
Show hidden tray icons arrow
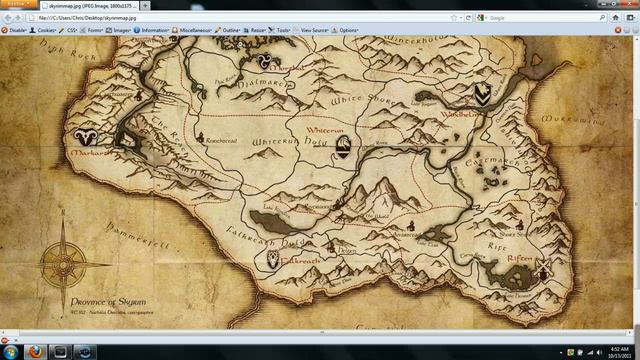pos(561,352)
